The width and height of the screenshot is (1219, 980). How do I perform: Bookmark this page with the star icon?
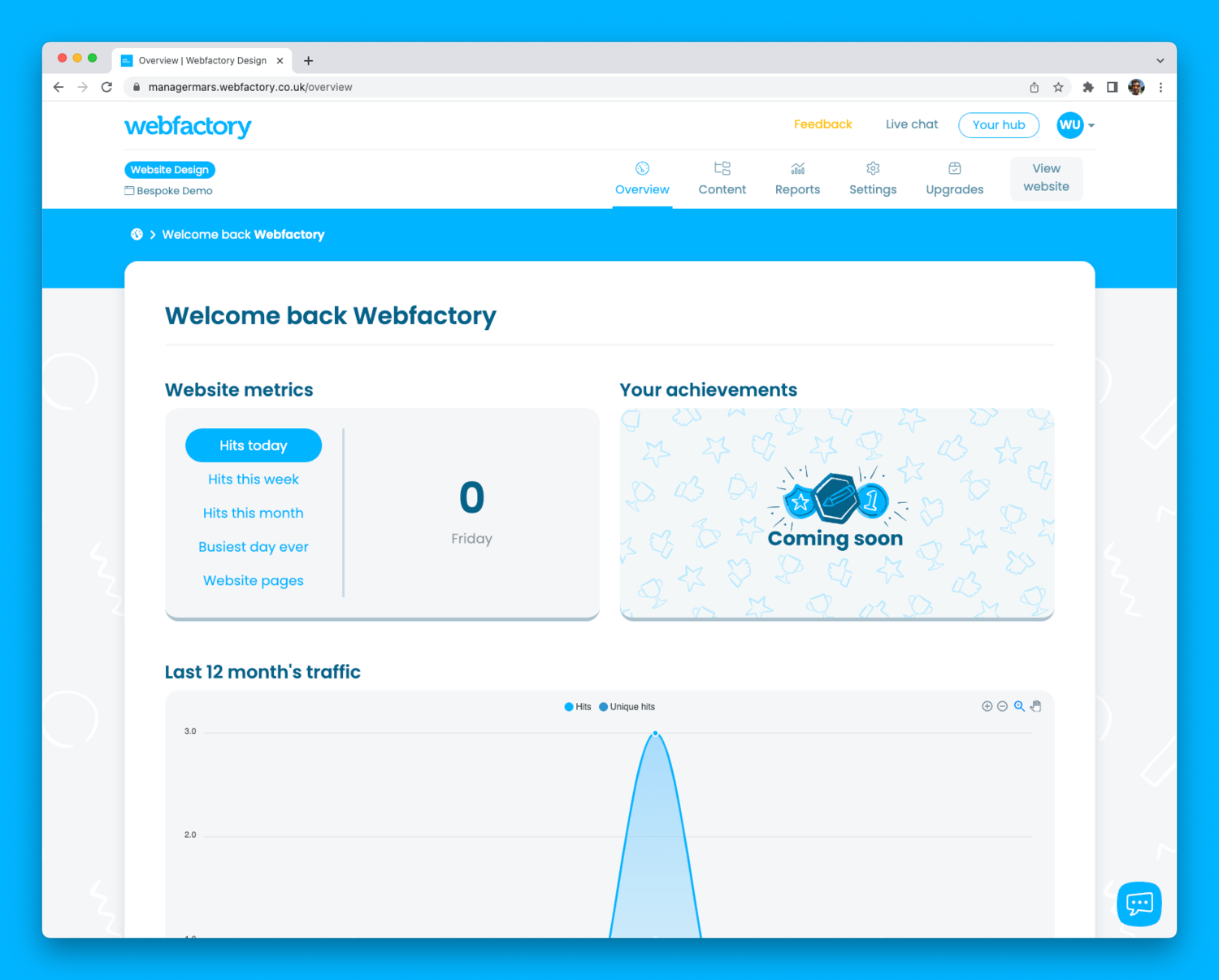[x=1058, y=87]
